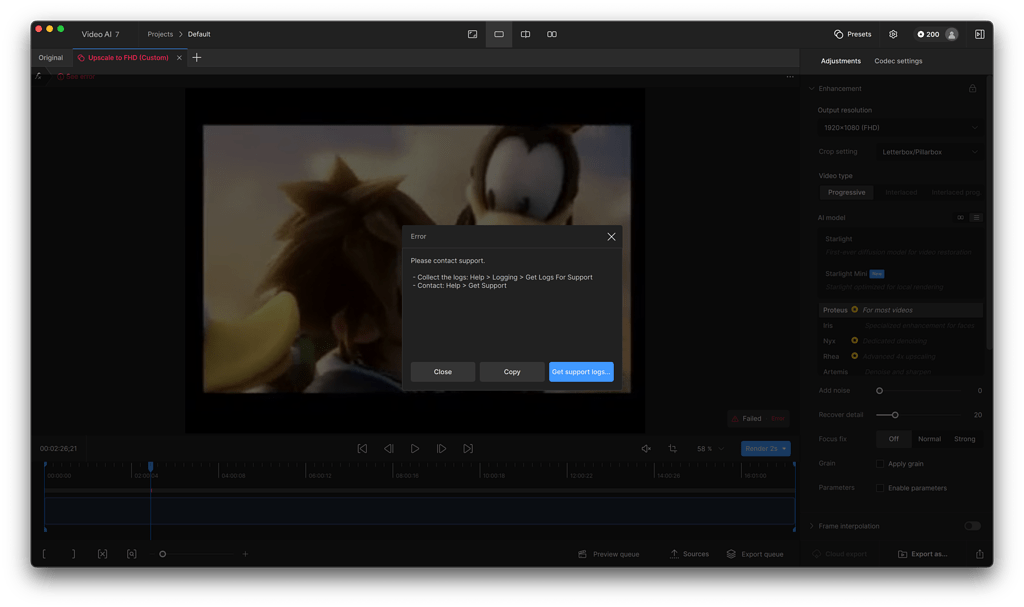Viewport: 1024px width, 607px height.
Task: Open the settings gear icon
Action: (x=893, y=34)
